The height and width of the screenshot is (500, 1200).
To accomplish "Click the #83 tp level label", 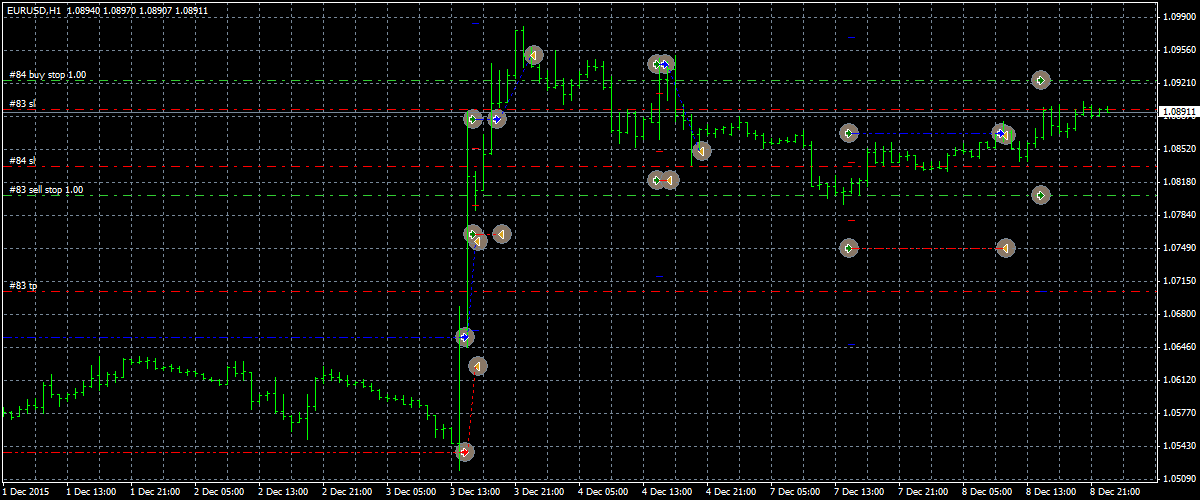I will [23, 286].
